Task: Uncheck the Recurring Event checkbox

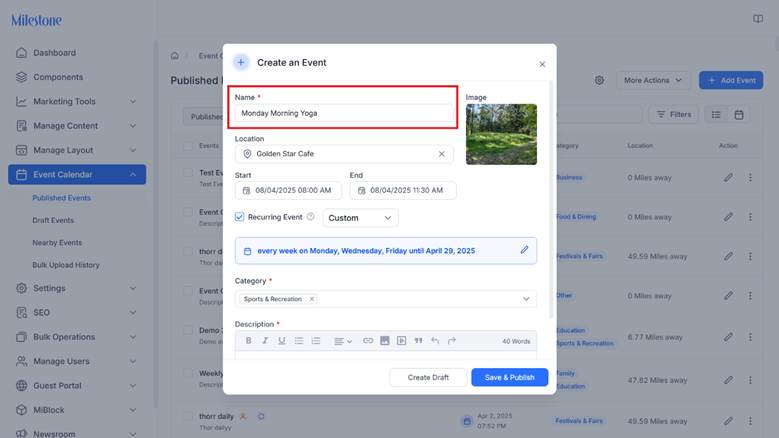Action: (239, 217)
